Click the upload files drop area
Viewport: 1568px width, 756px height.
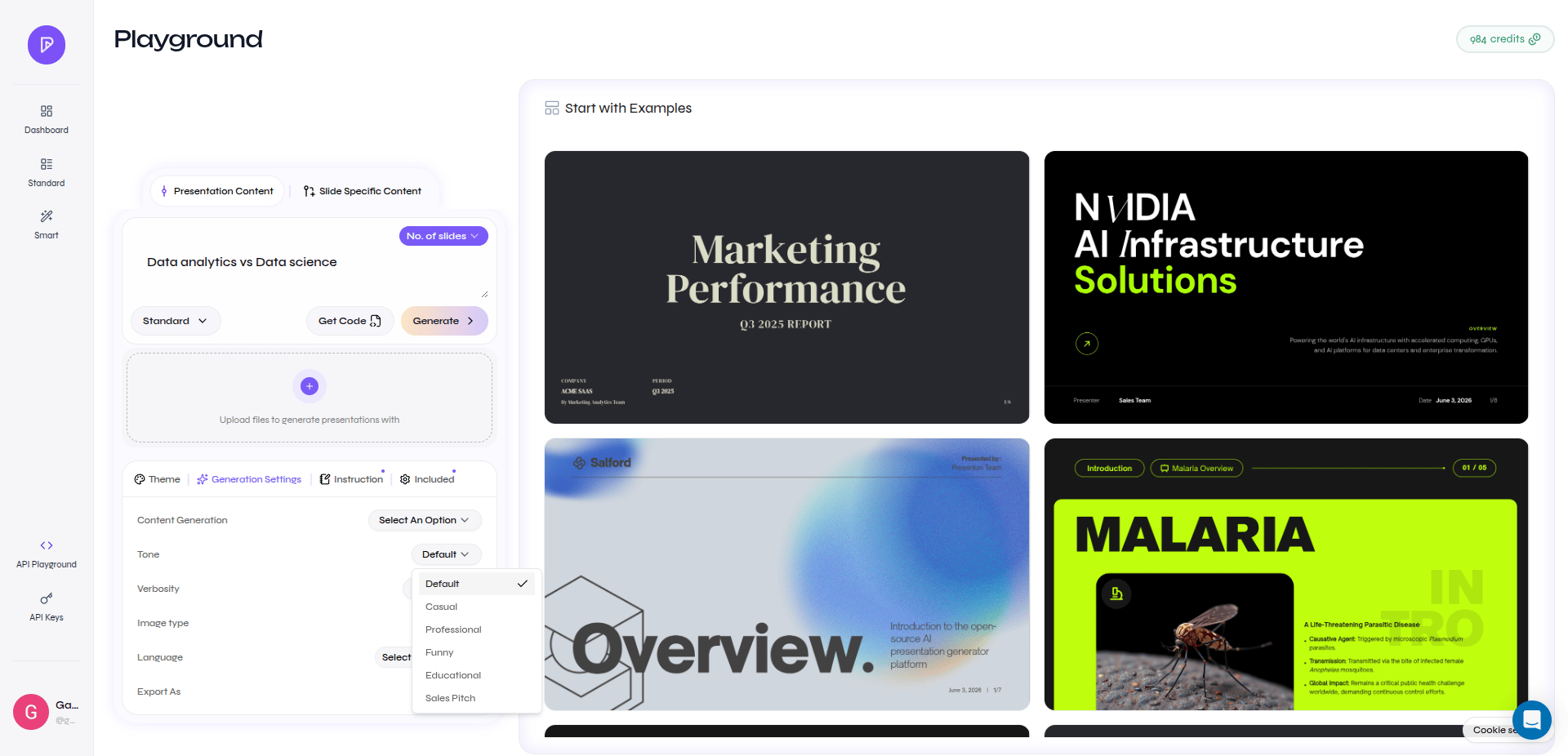pyautogui.click(x=310, y=398)
